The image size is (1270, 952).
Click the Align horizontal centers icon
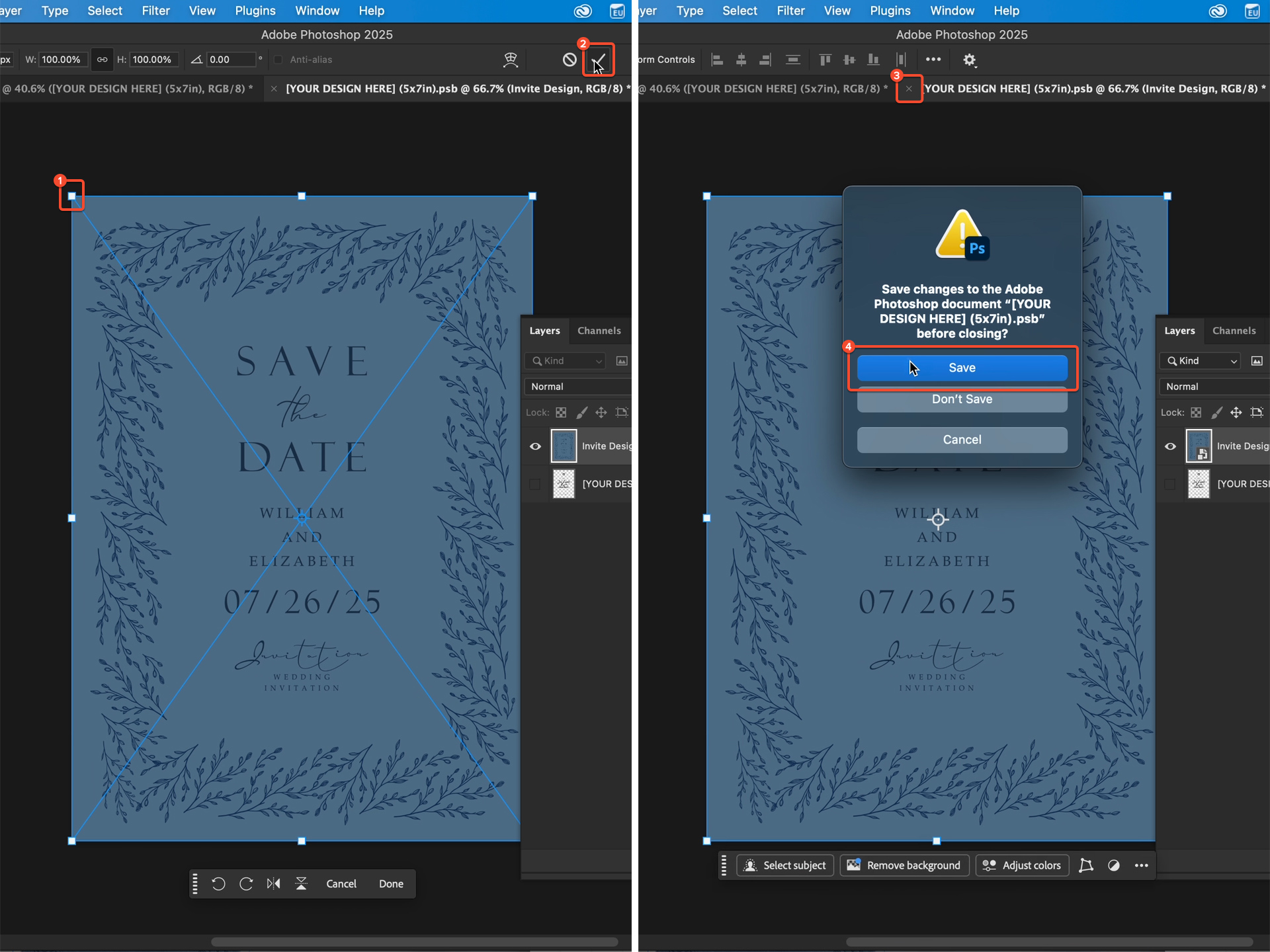pyautogui.click(x=741, y=59)
